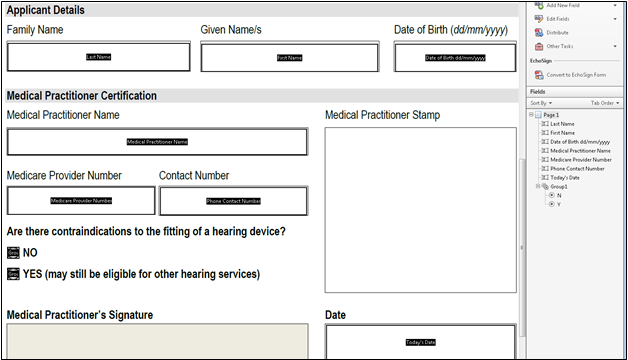The image size is (628, 360).
Task: Click Convert to EchoSign Form text
Action: pos(576,75)
